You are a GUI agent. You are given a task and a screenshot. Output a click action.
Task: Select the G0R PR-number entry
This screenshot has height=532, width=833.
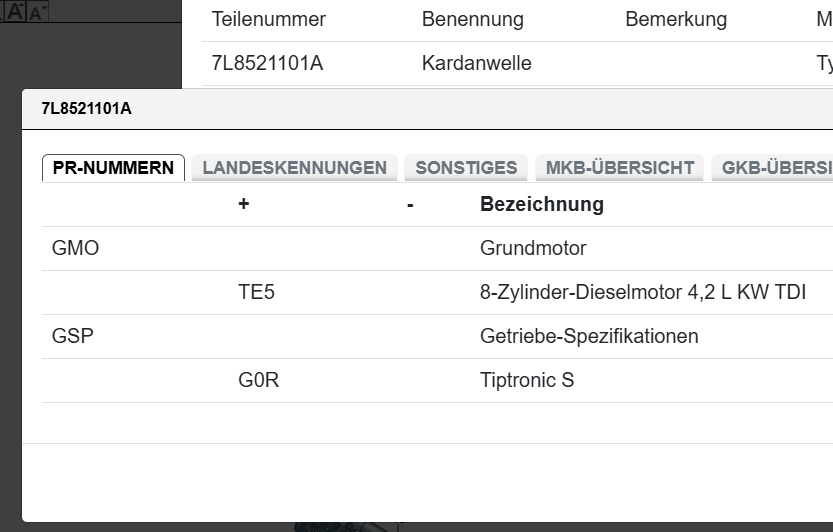258,381
